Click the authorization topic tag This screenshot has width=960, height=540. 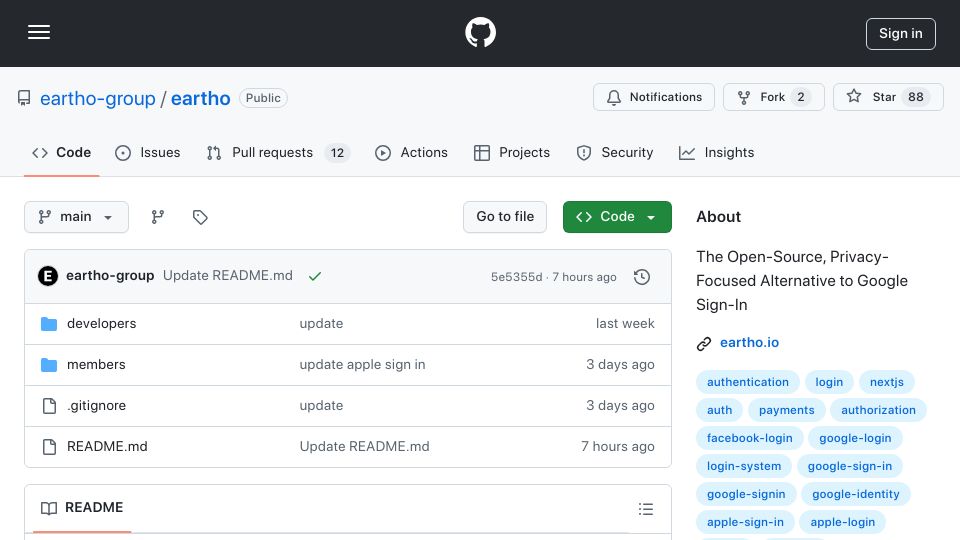click(x=879, y=410)
